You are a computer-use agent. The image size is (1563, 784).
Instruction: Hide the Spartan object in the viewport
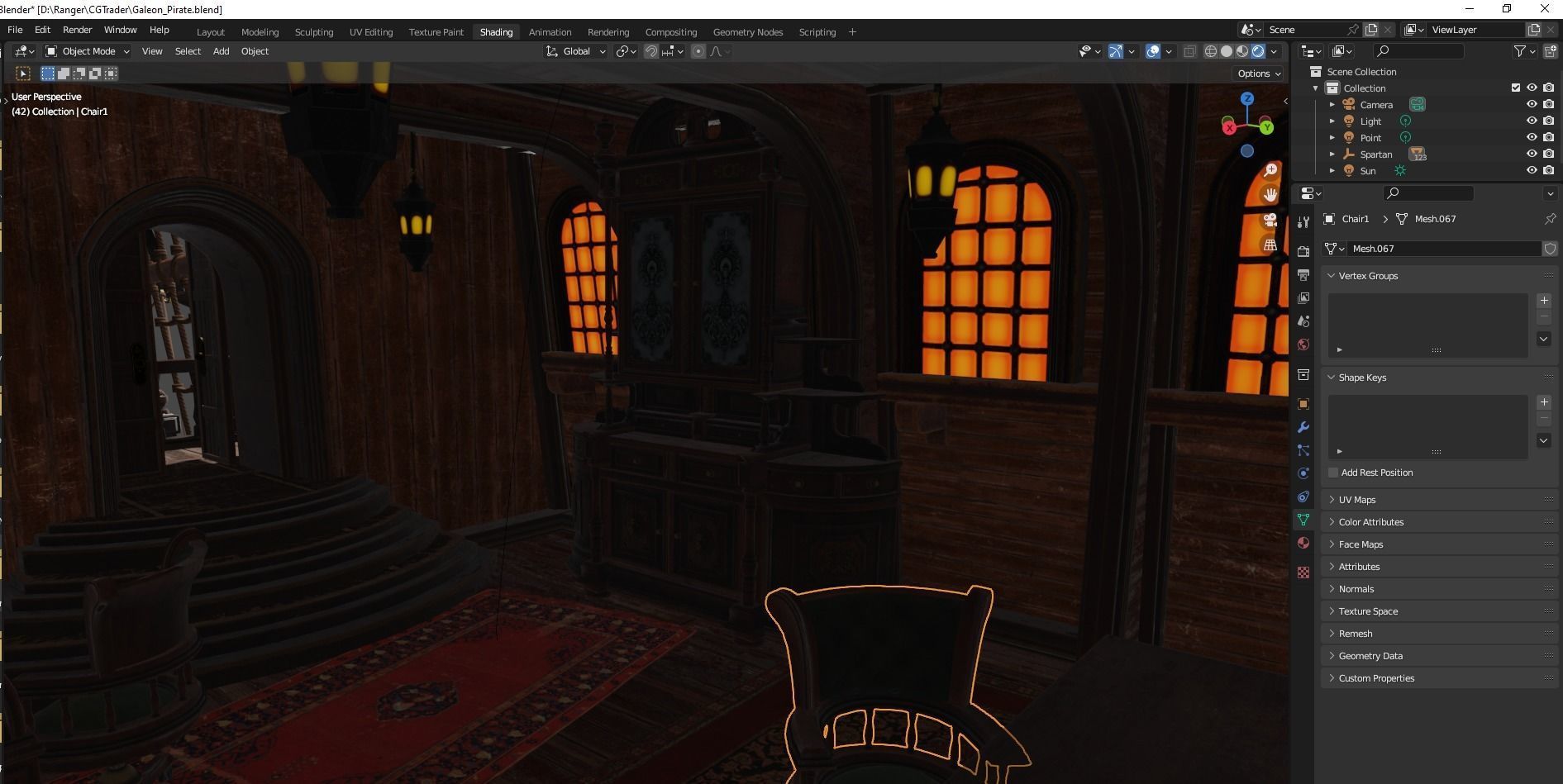[1532, 154]
